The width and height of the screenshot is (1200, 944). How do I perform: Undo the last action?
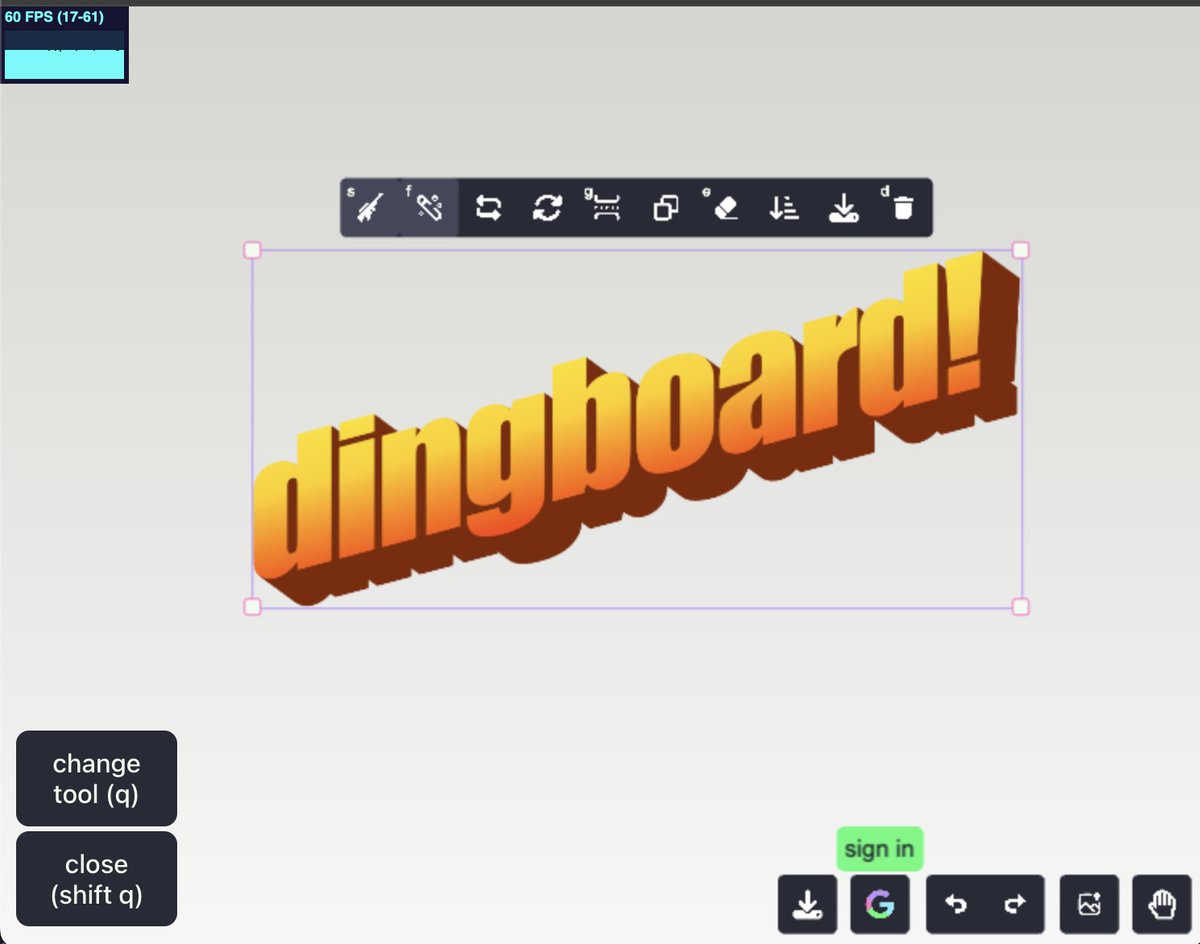tap(956, 905)
